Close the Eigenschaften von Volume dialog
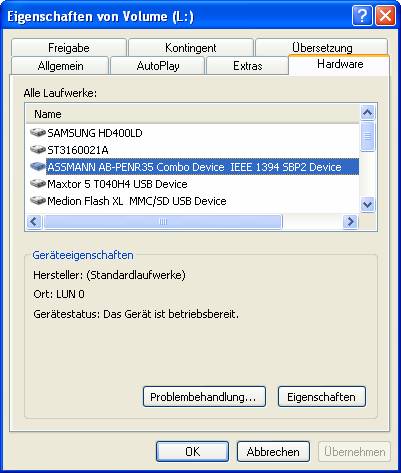Viewport: 401px width, 473px height. [385, 16]
